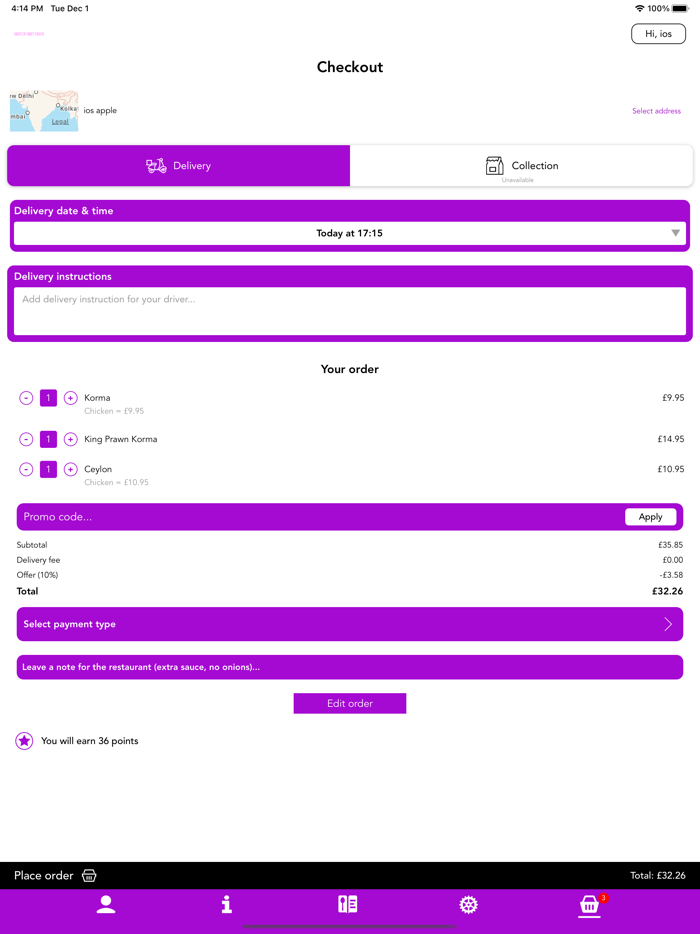
Task: Increase Ceylon quantity with plus button
Action: [x=71, y=469]
